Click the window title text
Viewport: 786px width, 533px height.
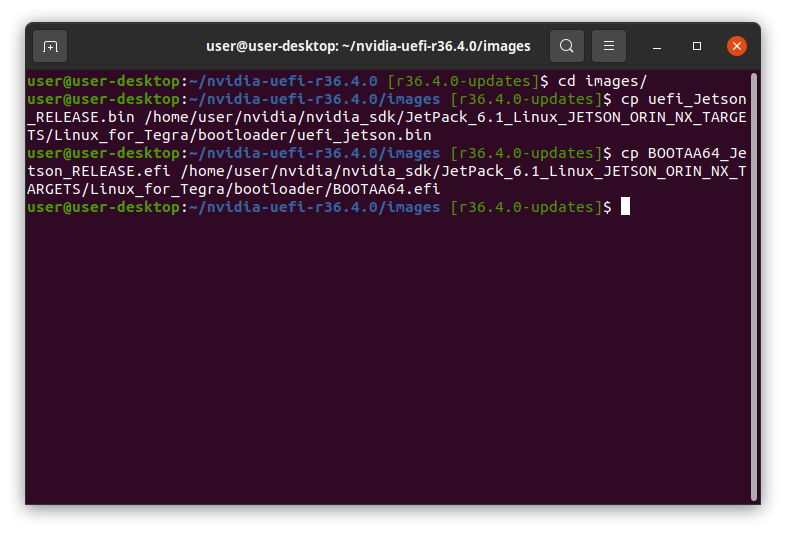368,46
